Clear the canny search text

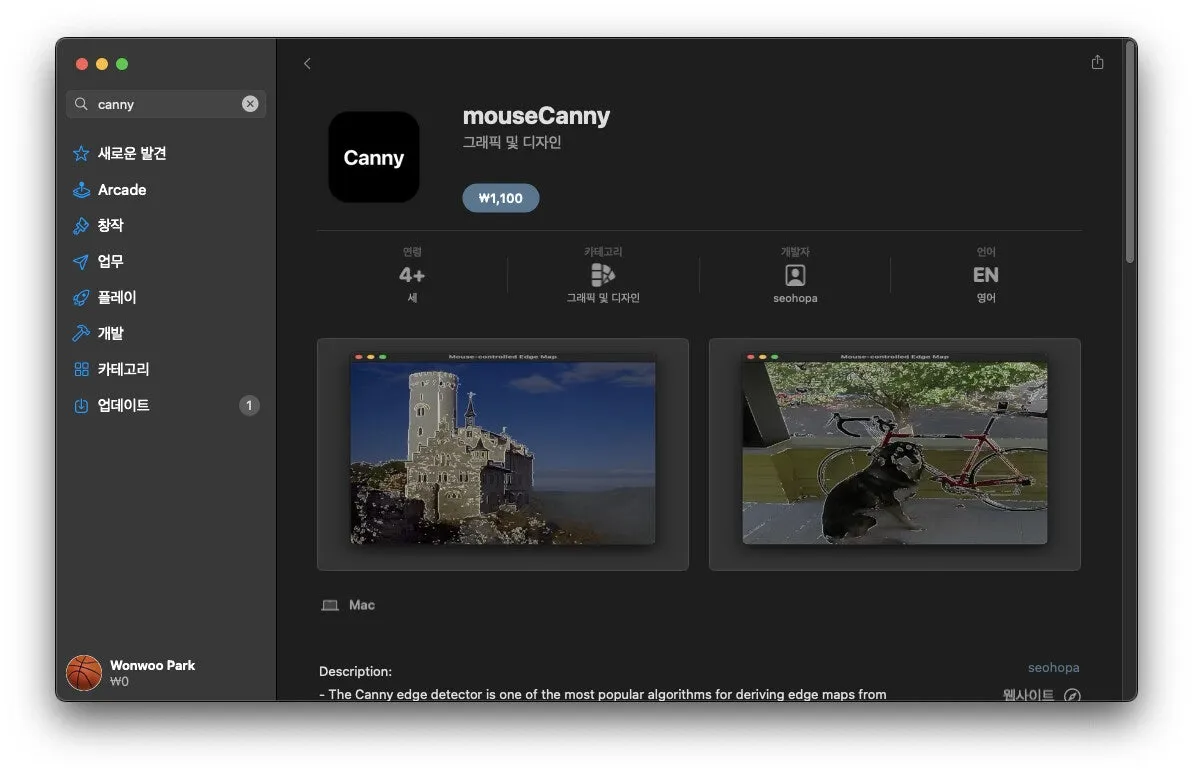point(250,103)
